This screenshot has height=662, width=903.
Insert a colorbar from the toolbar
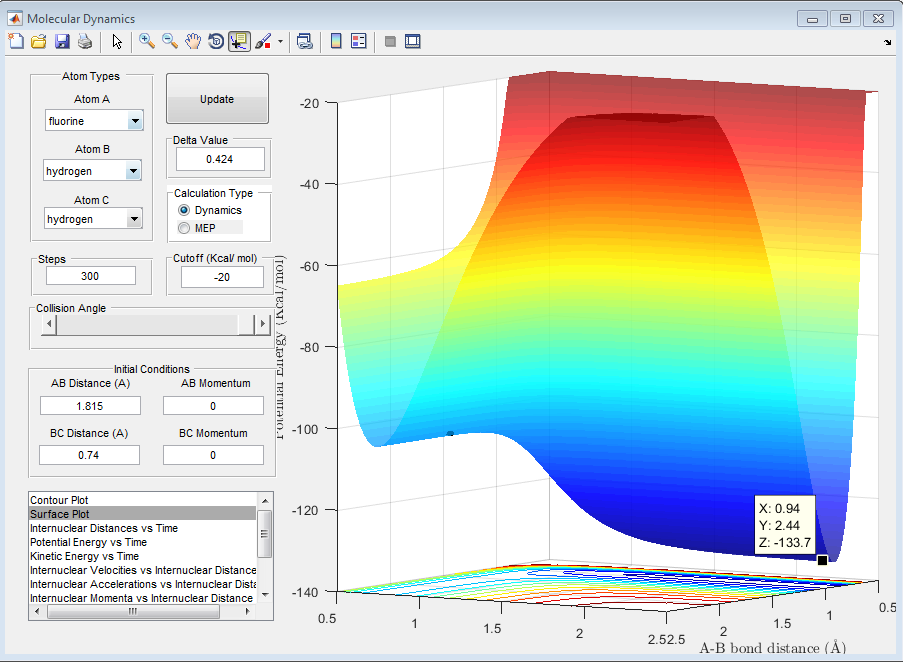[336, 41]
